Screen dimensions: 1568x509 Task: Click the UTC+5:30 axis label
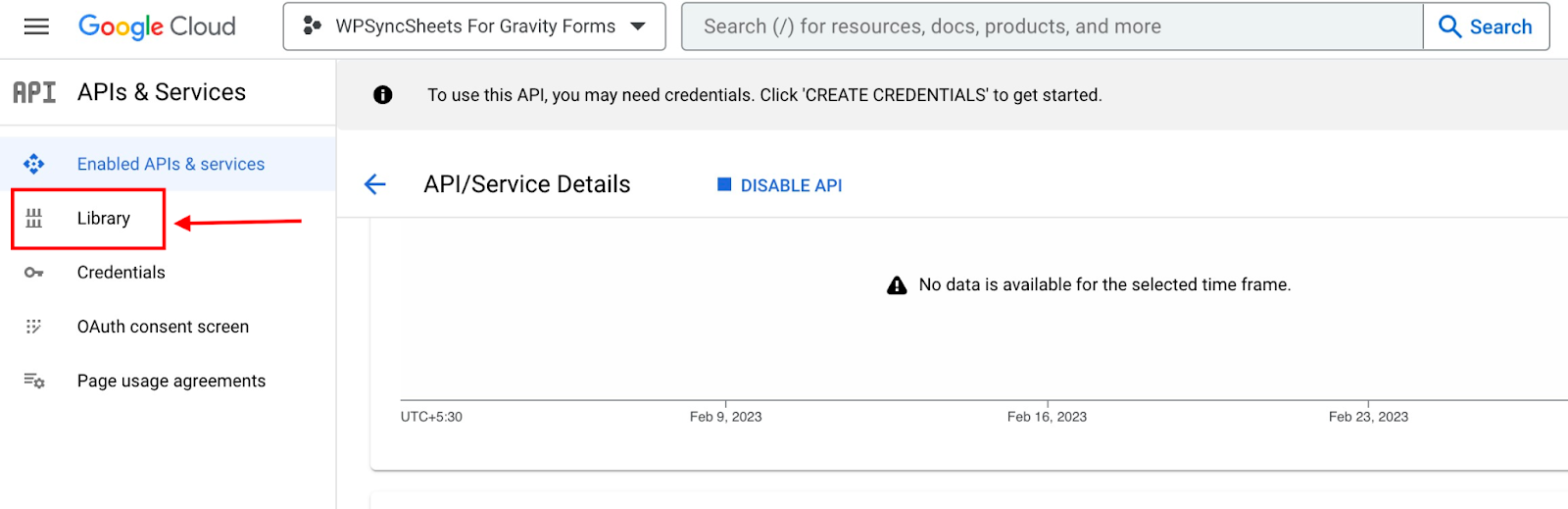pyautogui.click(x=431, y=416)
